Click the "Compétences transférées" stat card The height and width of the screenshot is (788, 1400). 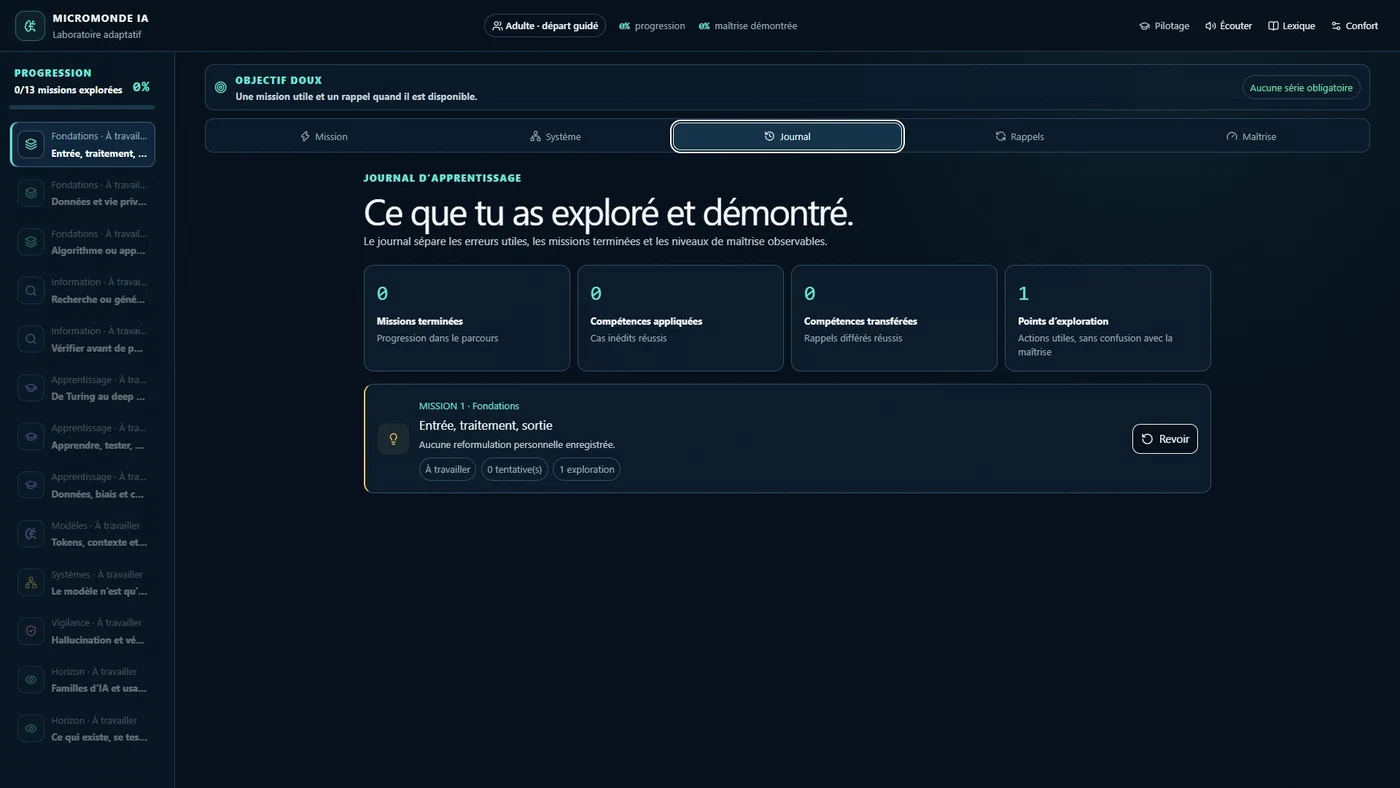(x=894, y=318)
